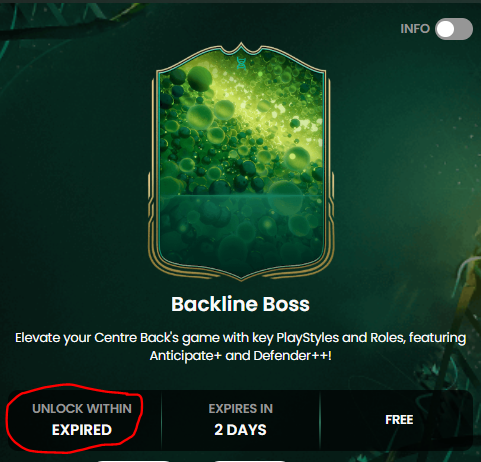Click the Defender++ word in the description
Viewport: 481px width, 462px height.
(x=291, y=356)
